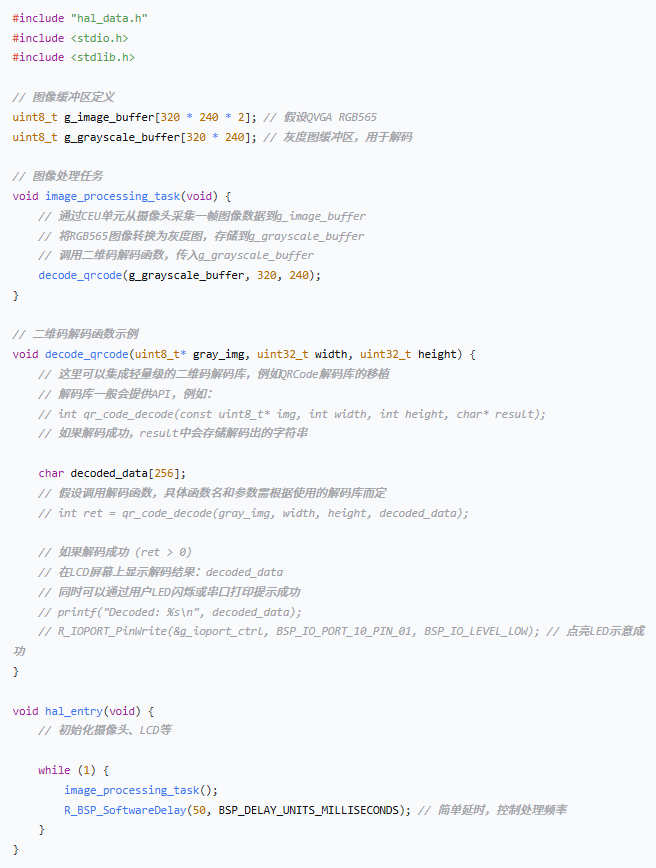Click the R_IOPORT_PinWrite comment line

[288, 631]
